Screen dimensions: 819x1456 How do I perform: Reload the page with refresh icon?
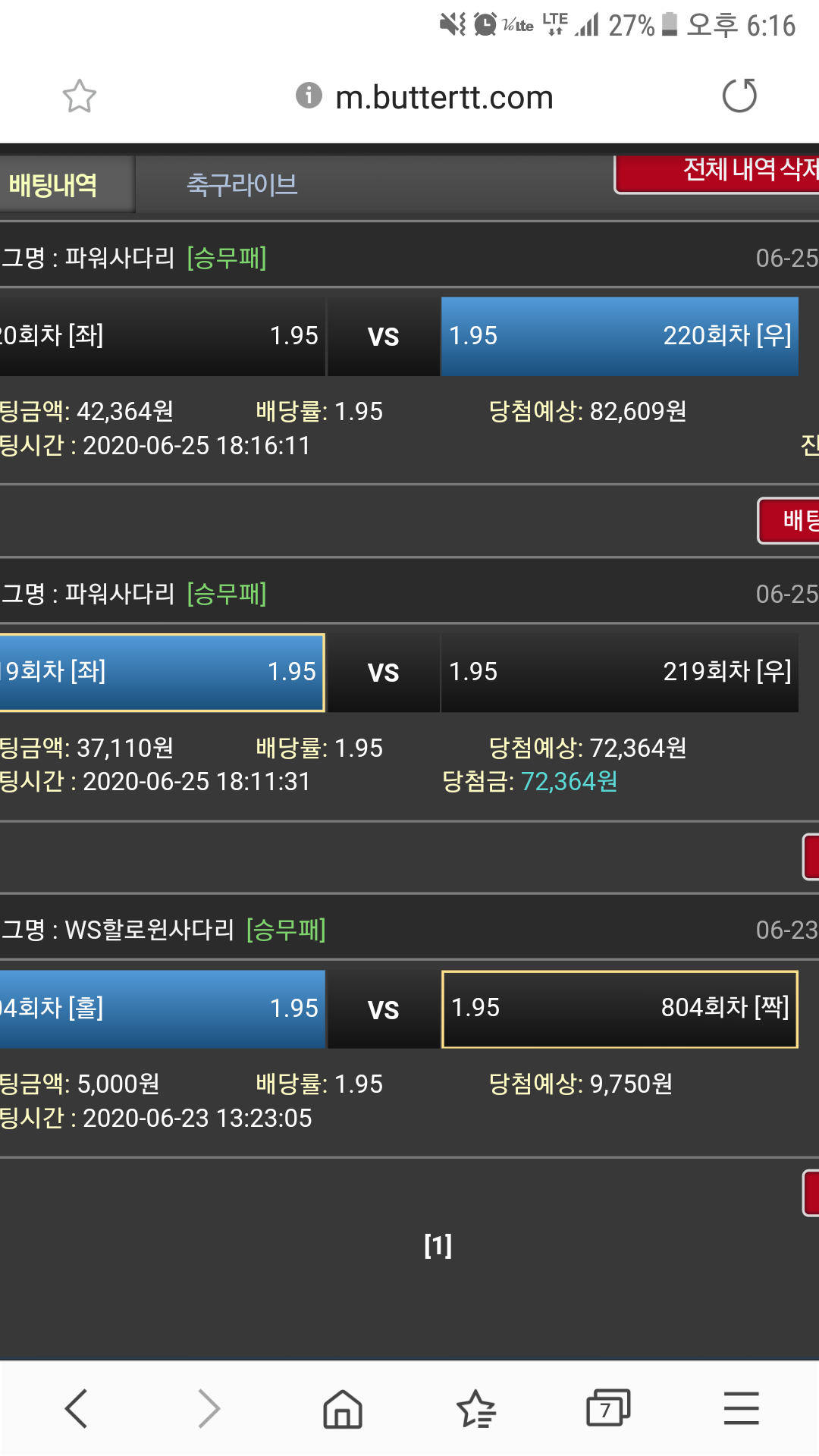click(x=739, y=96)
